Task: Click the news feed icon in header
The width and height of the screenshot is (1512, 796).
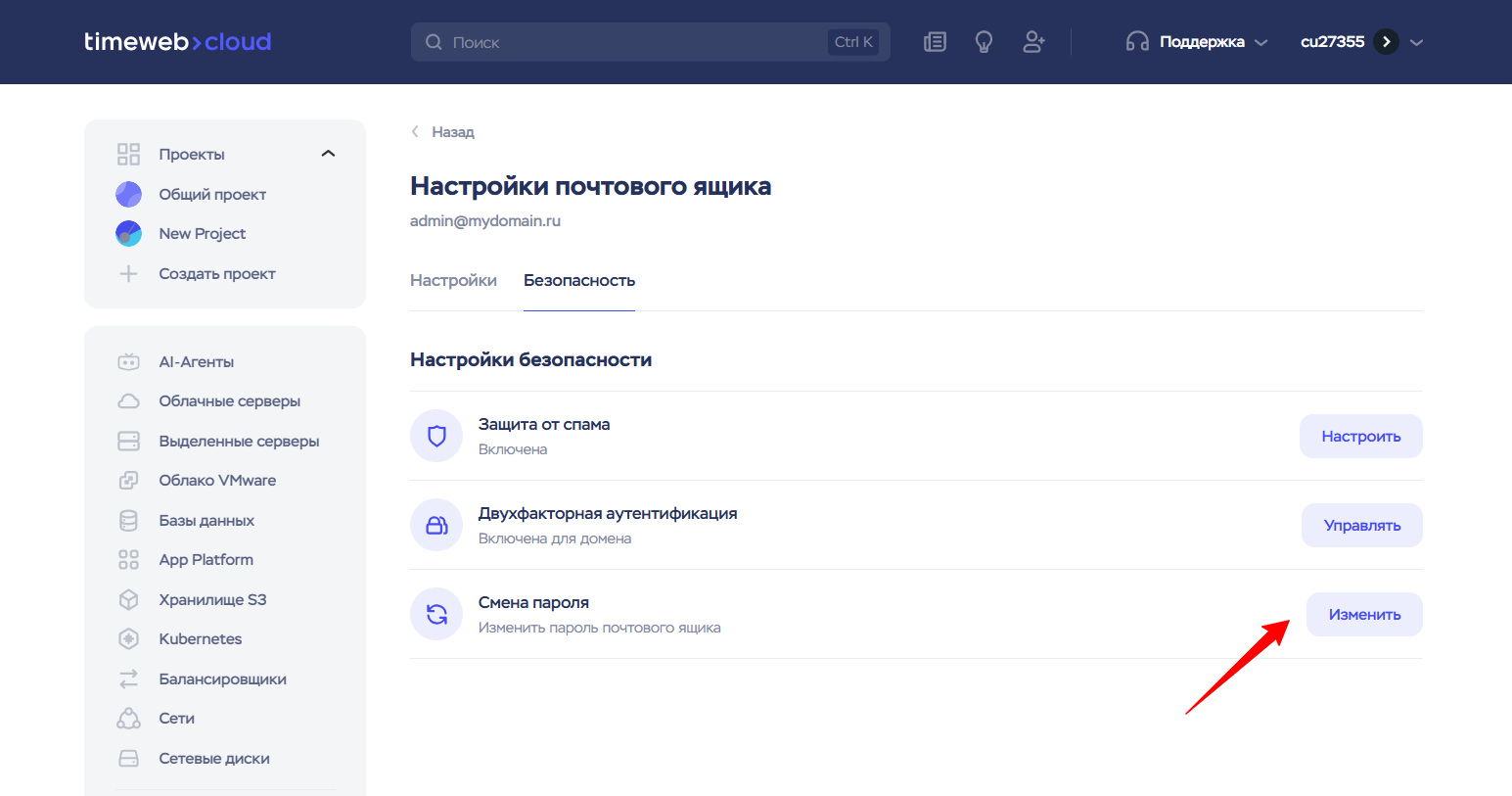Action: point(935,42)
